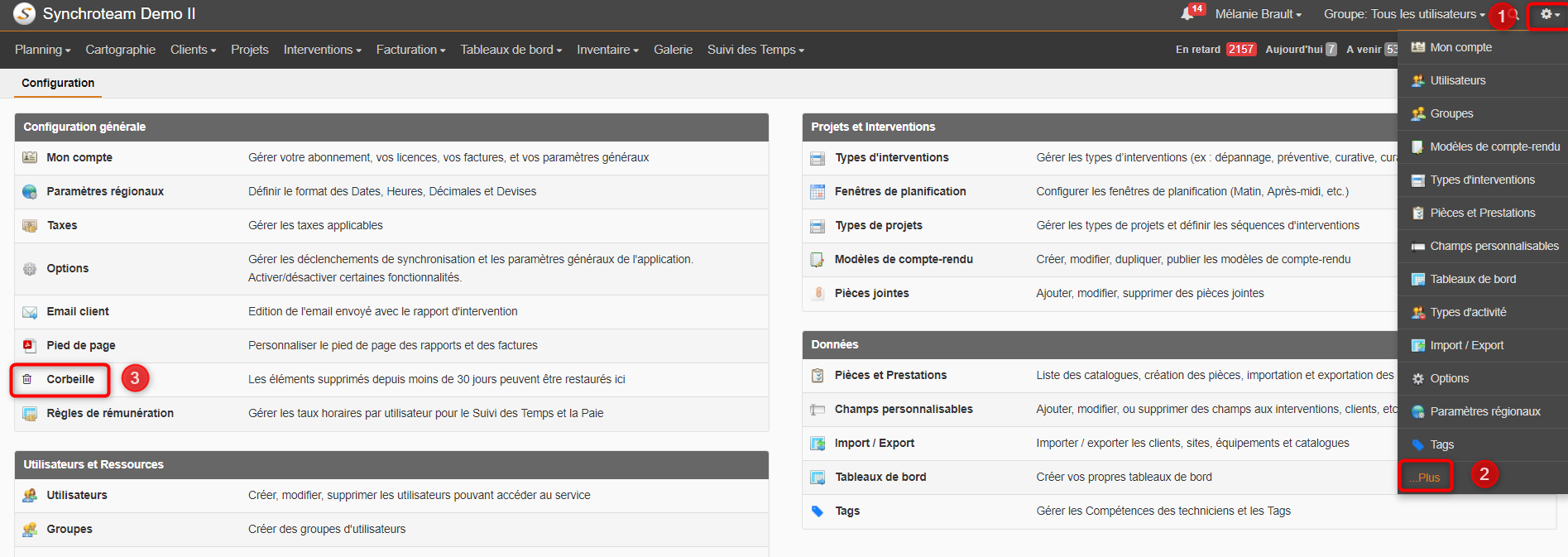1568x557 pixels.
Task: Choose Champs personnalisables in the gear dropdown
Action: (1483, 246)
